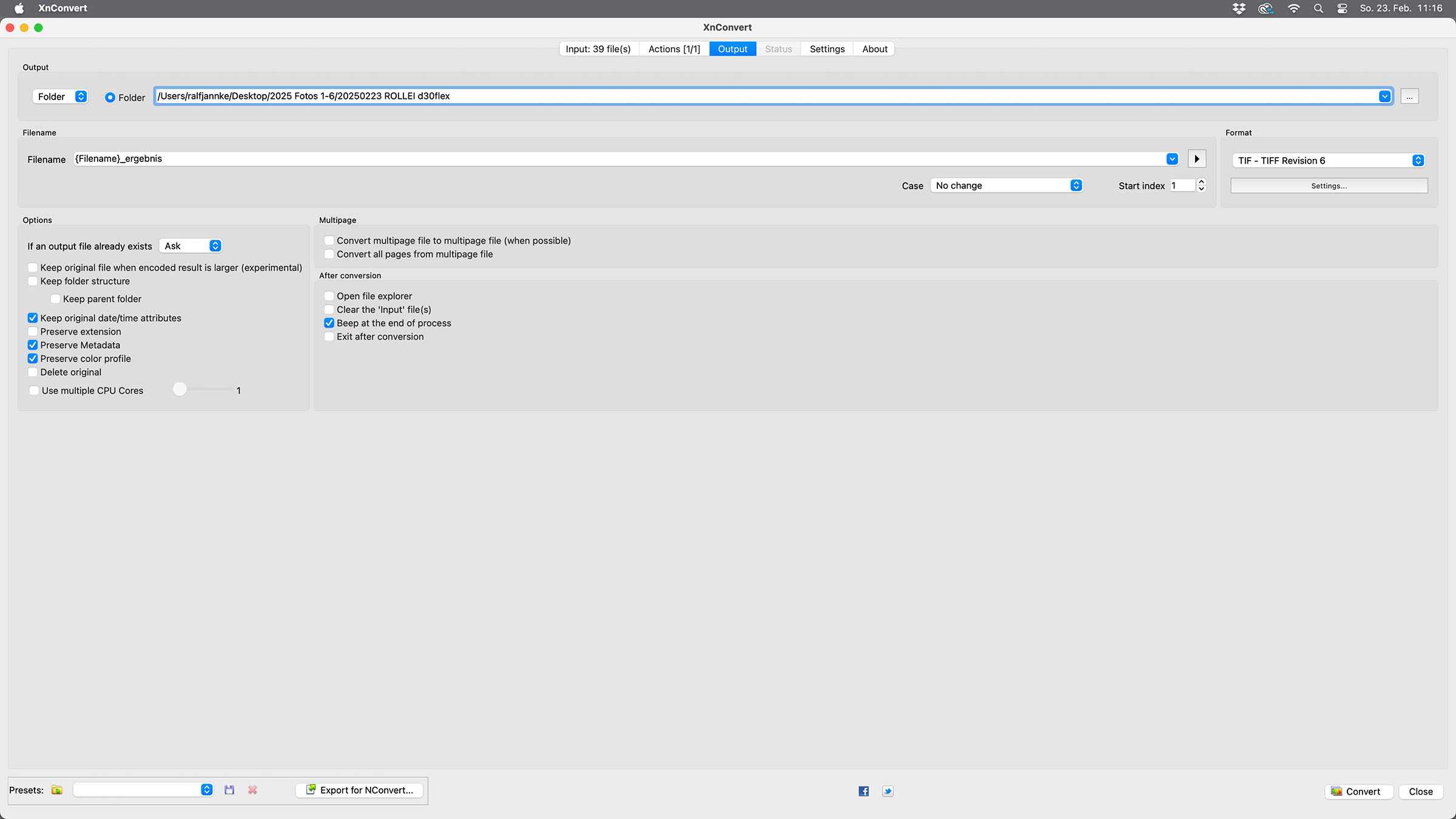
Task: Enable Delete original option
Action: point(33,372)
